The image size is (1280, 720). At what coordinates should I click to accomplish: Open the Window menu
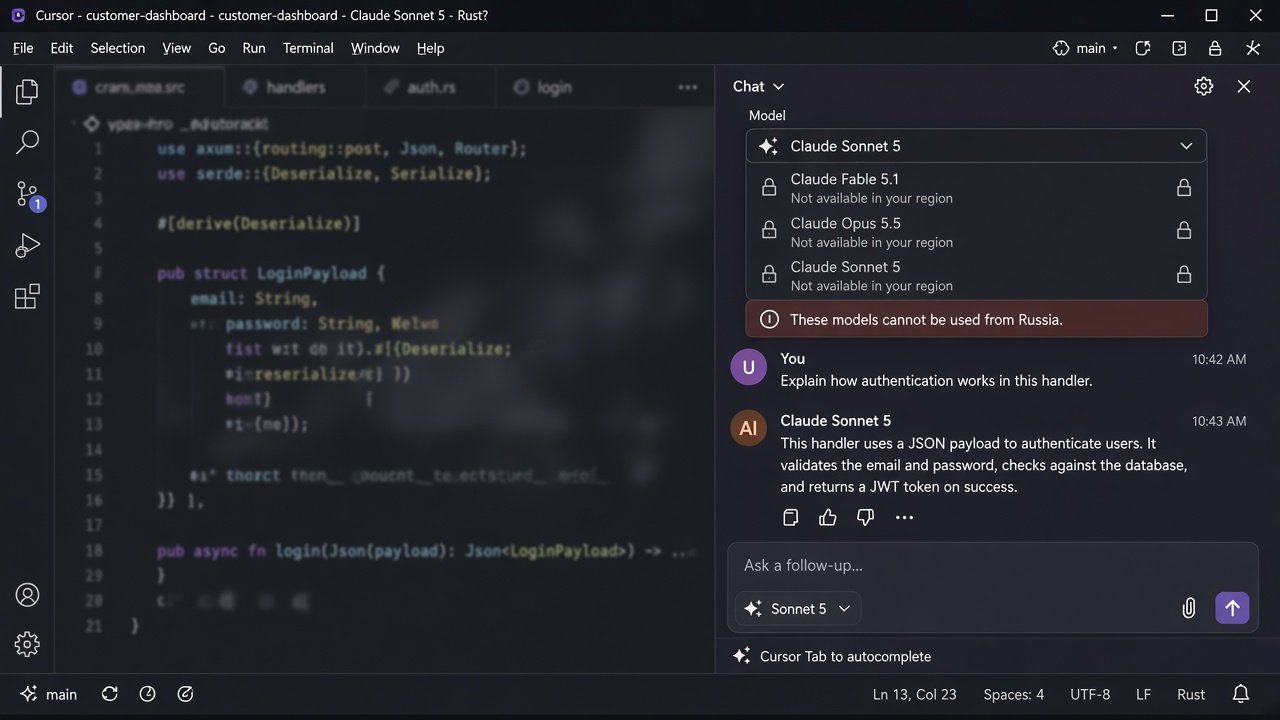click(x=375, y=48)
